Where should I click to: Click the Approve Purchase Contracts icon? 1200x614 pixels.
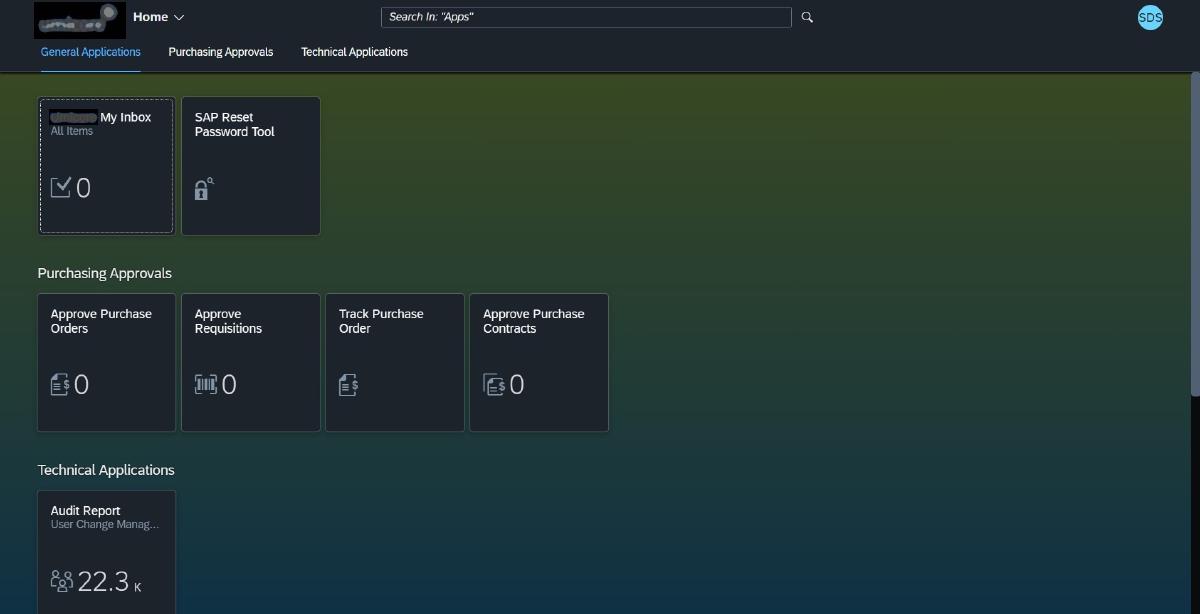click(x=494, y=385)
